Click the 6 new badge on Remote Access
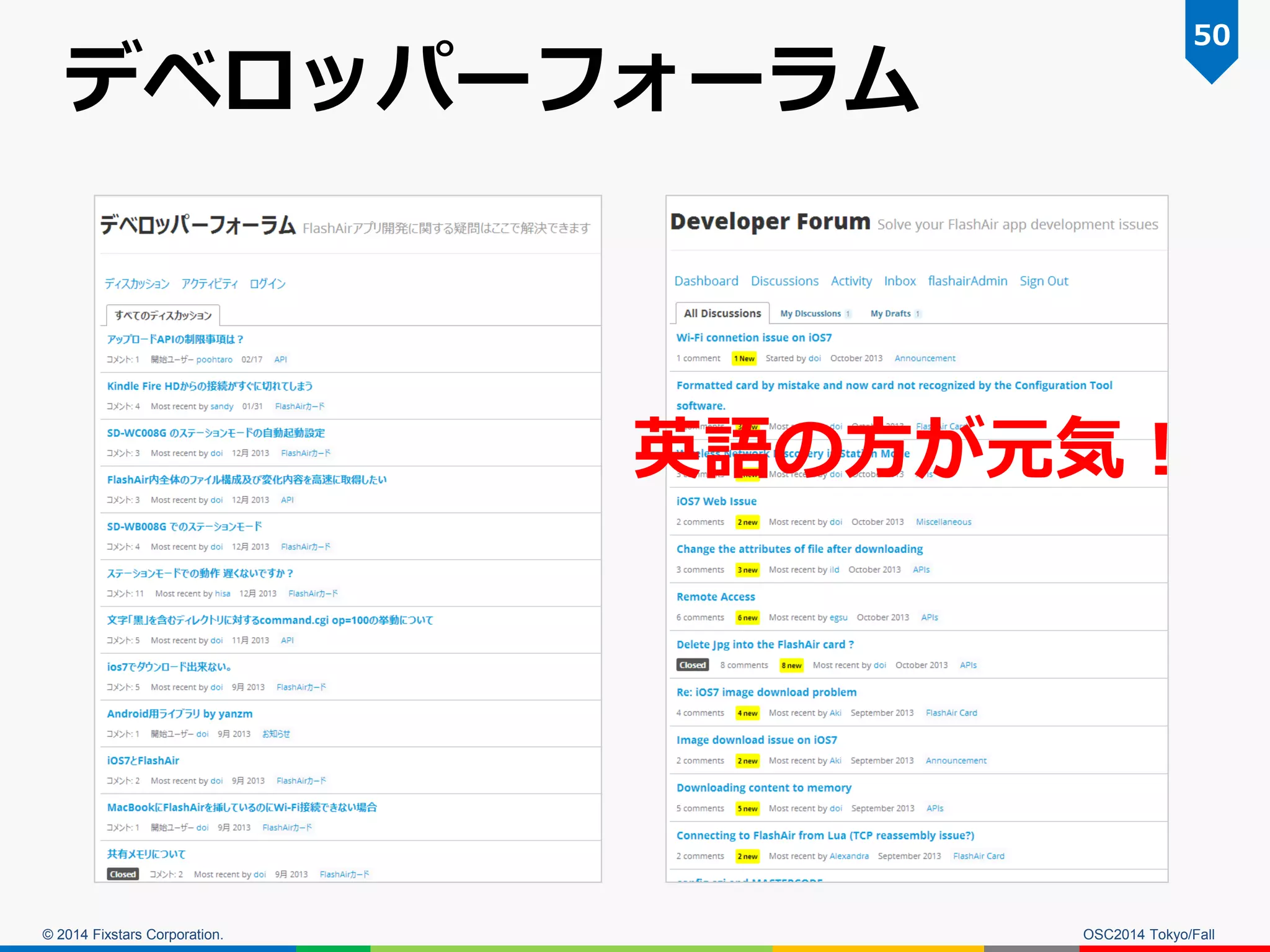Screen dimensions: 1270x952 coord(747,617)
